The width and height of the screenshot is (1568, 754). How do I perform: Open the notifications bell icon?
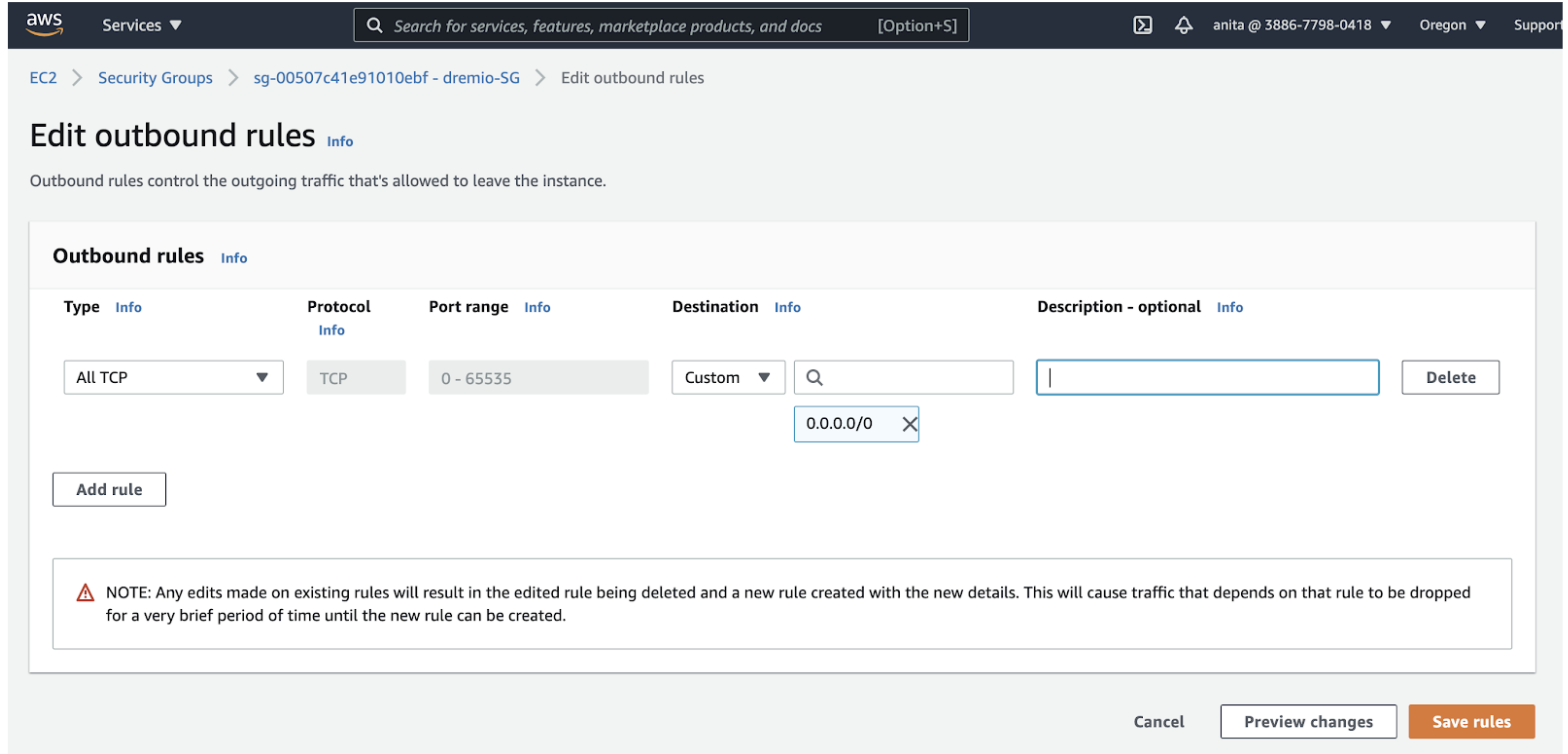1184,25
